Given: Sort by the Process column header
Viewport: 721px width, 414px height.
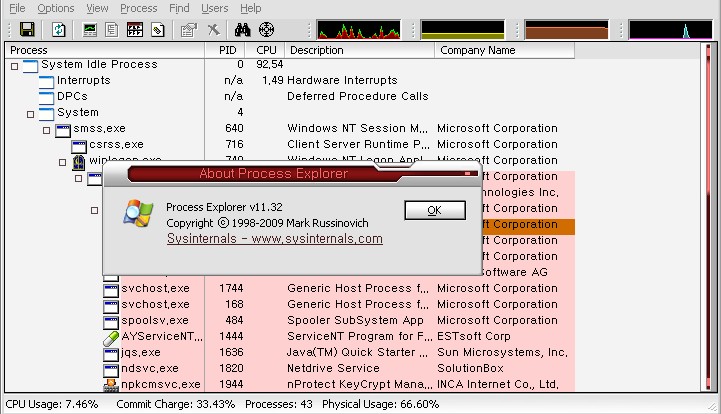Looking at the screenshot, I should tap(104, 50).
